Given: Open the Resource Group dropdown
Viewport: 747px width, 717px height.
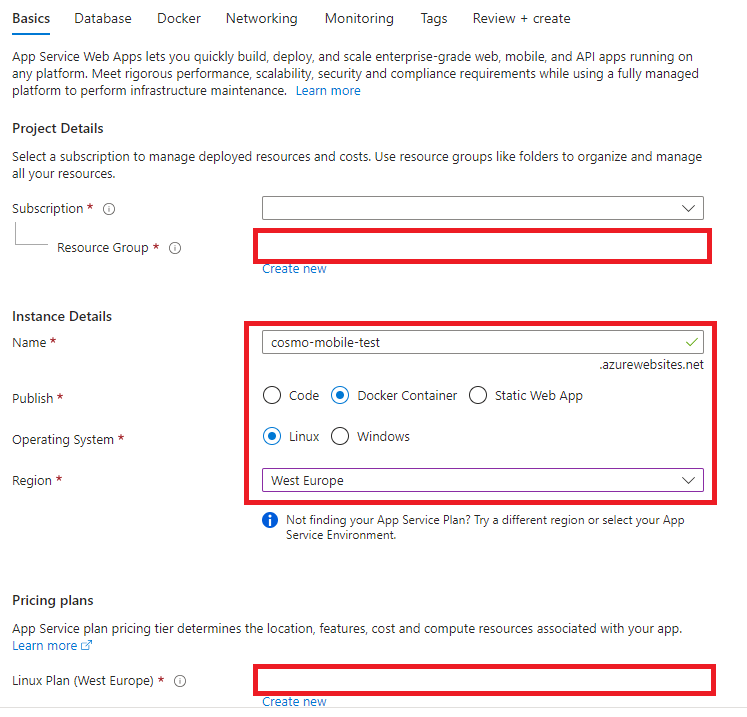Looking at the screenshot, I should (x=483, y=246).
